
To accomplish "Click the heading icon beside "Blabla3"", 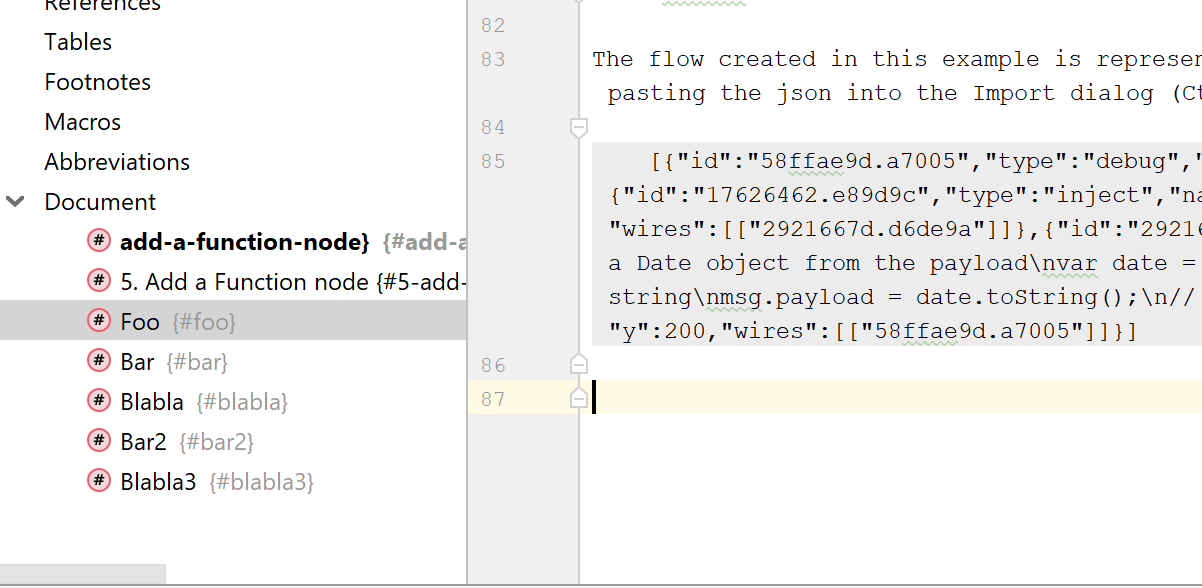I will tap(99, 481).
